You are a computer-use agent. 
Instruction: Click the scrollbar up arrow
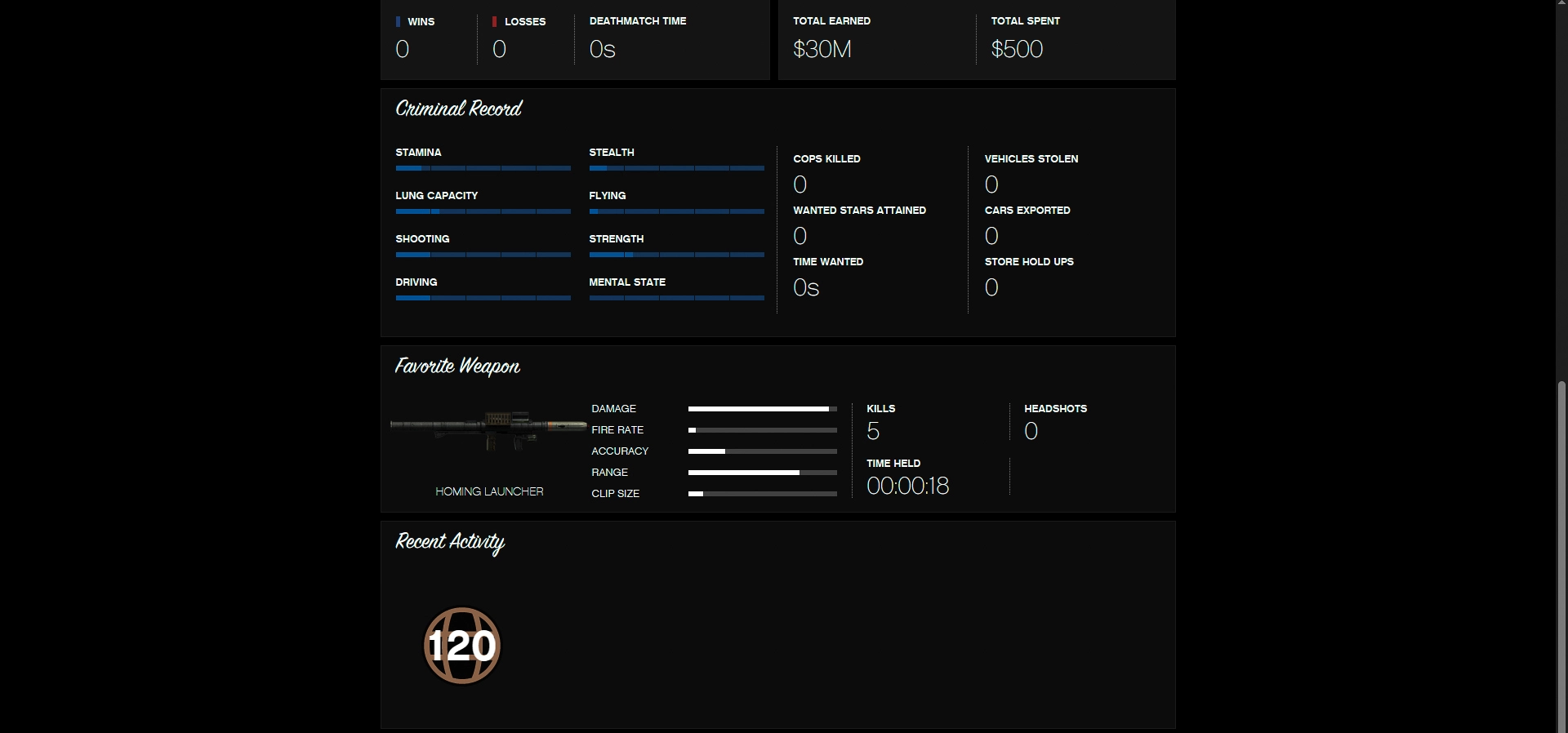tap(1561, 5)
